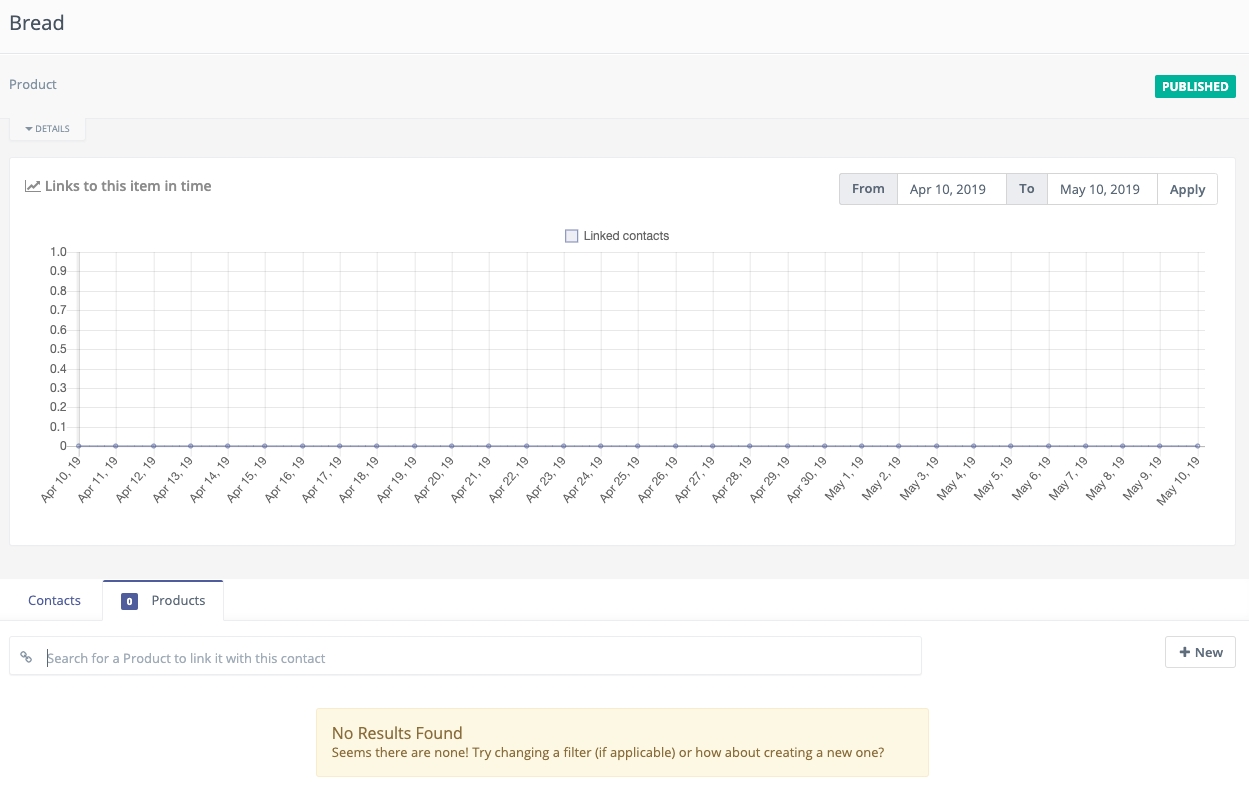Open the To date picker showing May 10, 2019
Image resolution: width=1249 pixels, height=792 pixels.
[1101, 189]
